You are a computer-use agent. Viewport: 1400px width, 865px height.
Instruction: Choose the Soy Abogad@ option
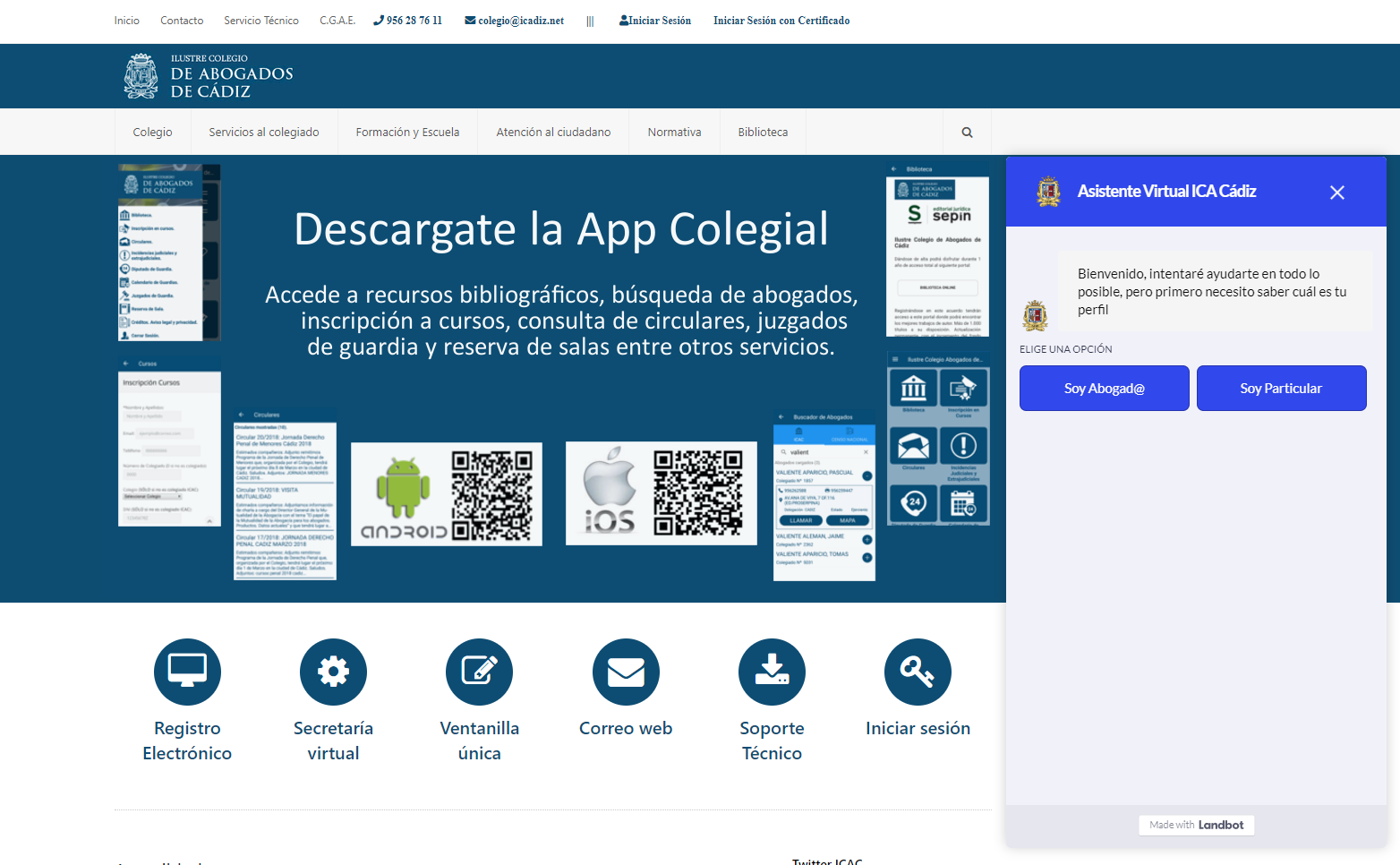[1104, 389]
